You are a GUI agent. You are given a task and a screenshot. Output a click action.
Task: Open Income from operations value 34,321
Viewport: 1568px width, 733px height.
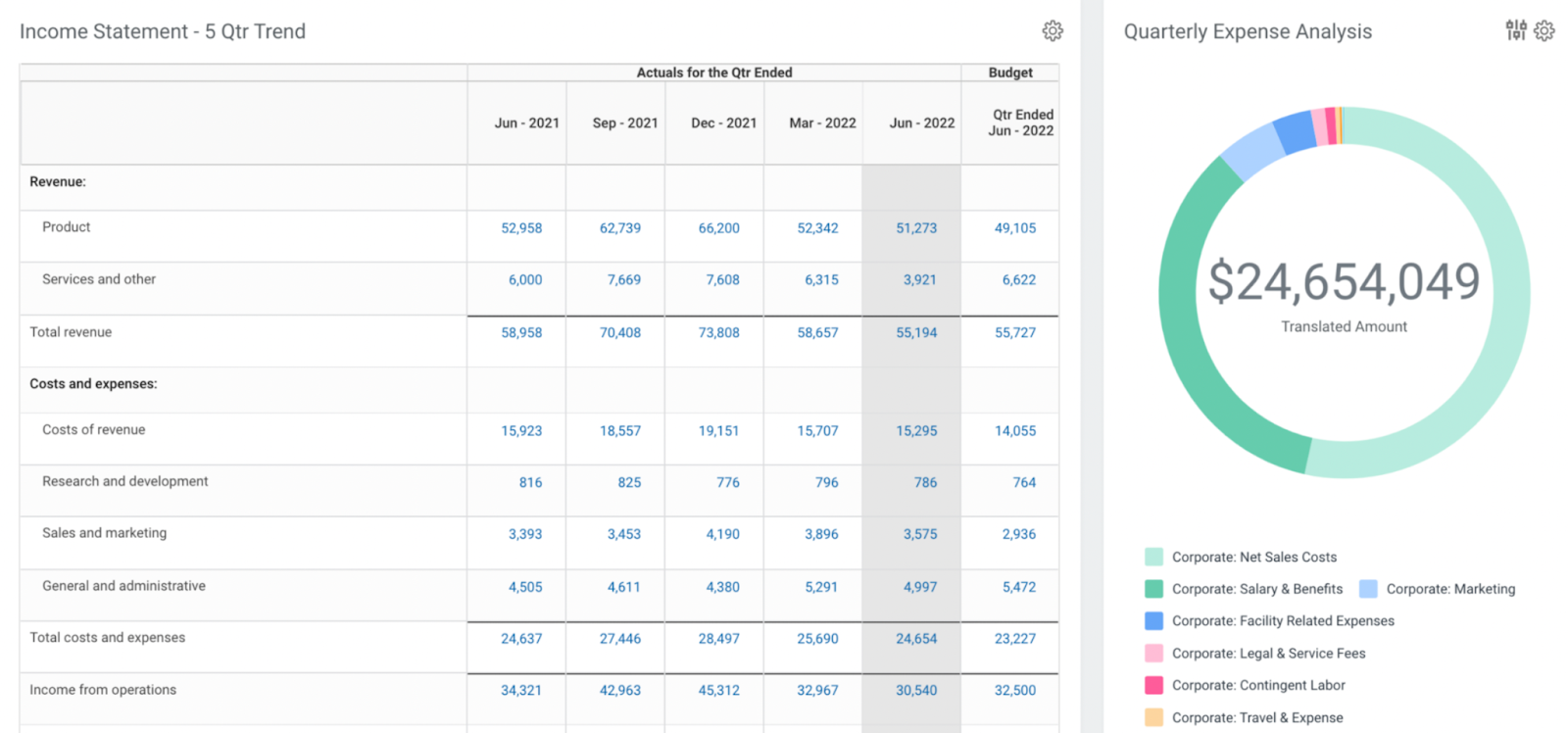(521, 691)
